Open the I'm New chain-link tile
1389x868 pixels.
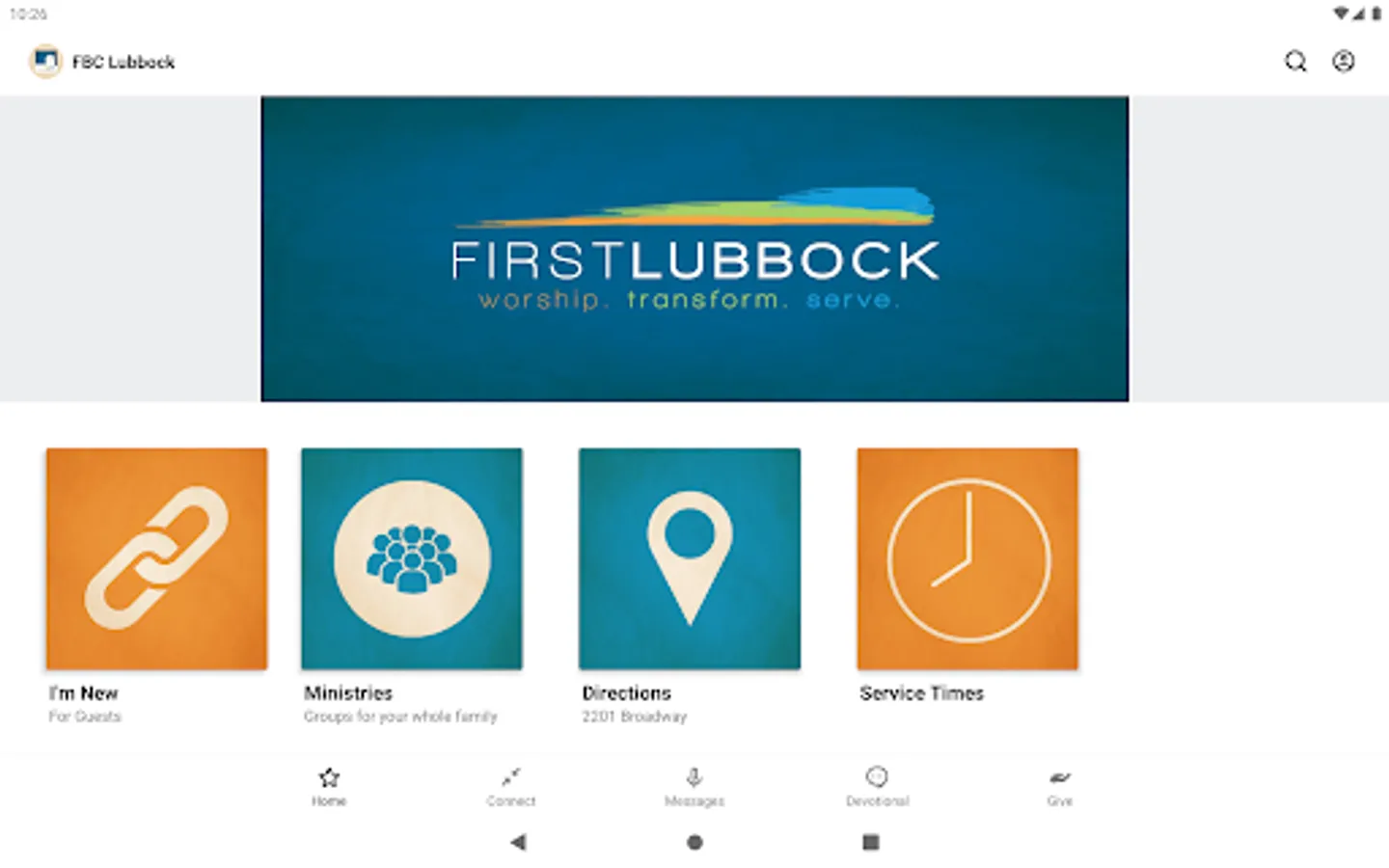tap(157, 558)
